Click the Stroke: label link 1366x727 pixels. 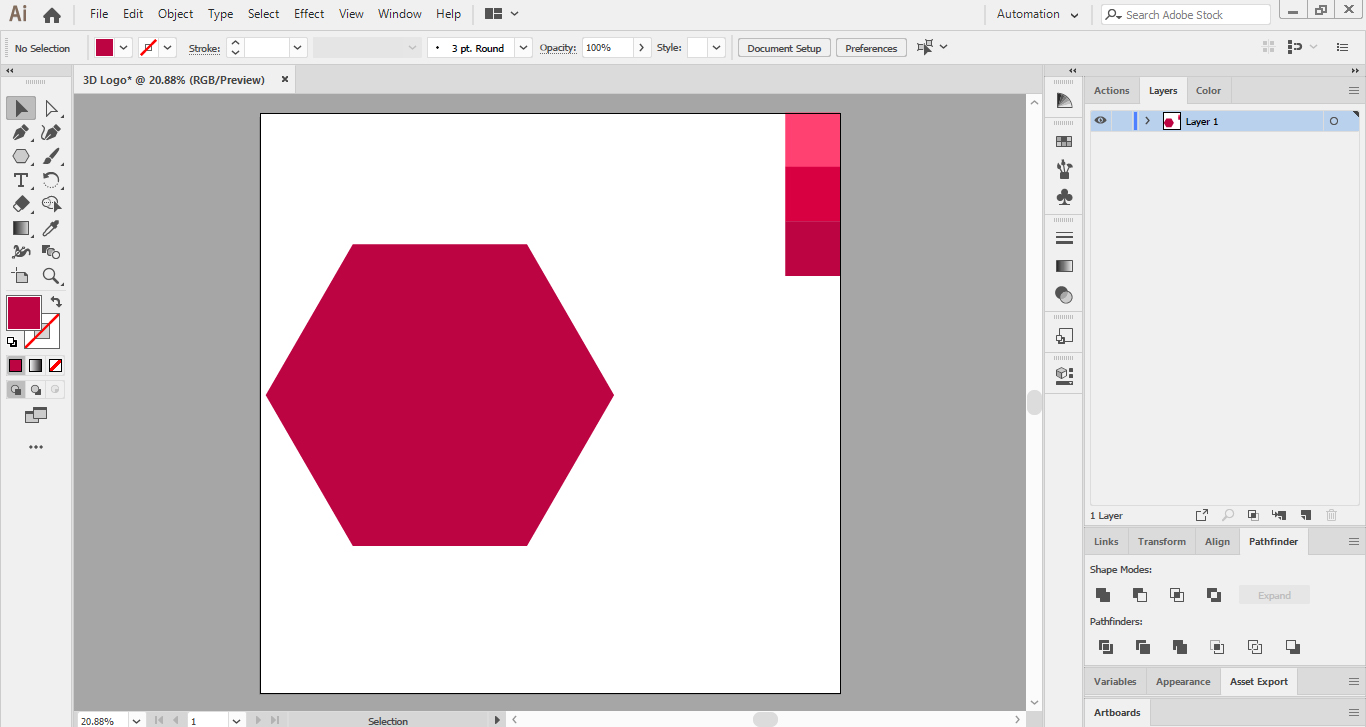pyautogui.click(x=204, y=48)
